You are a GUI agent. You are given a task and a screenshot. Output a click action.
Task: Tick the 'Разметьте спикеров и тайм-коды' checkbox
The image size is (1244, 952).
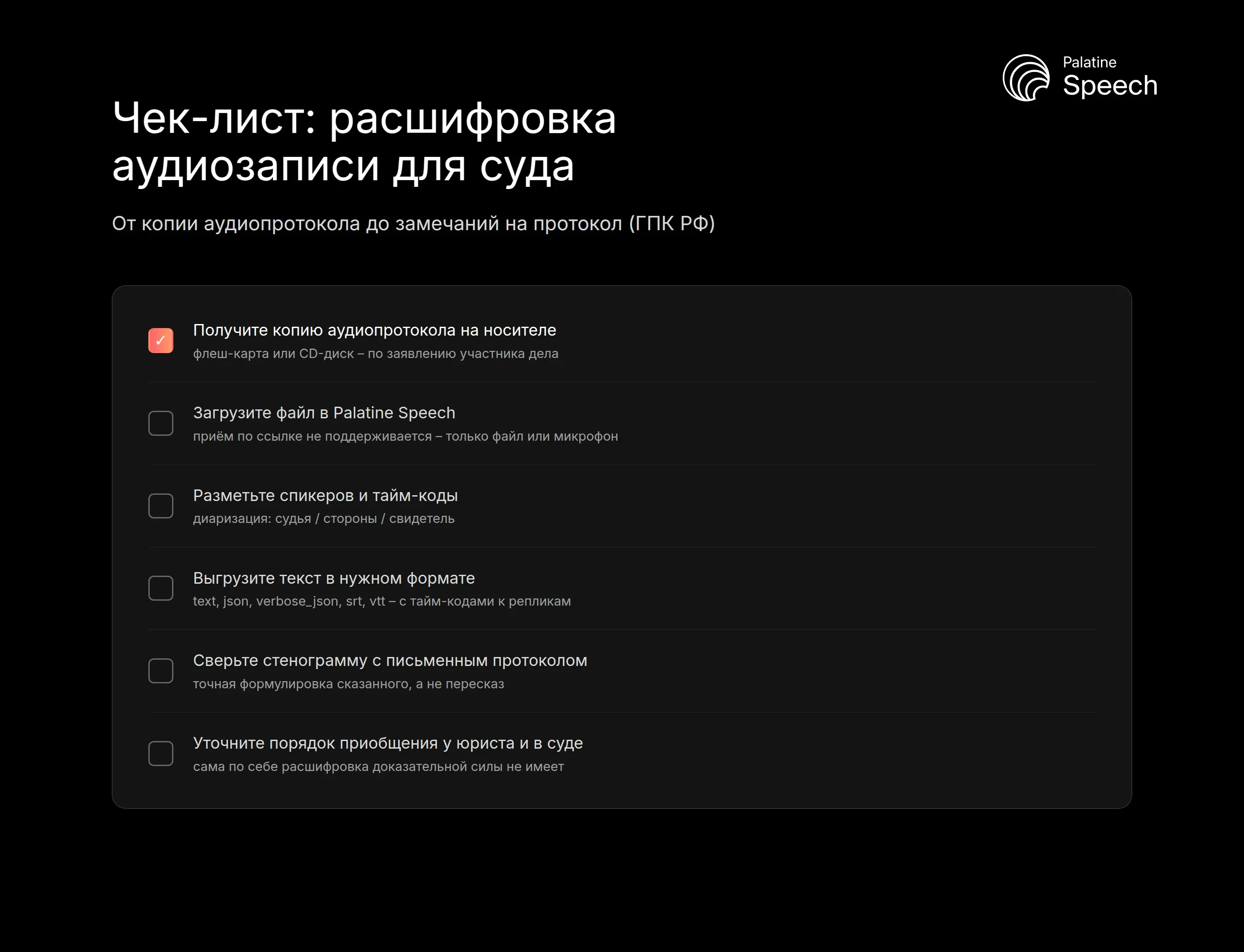click(x=161, y=506)
